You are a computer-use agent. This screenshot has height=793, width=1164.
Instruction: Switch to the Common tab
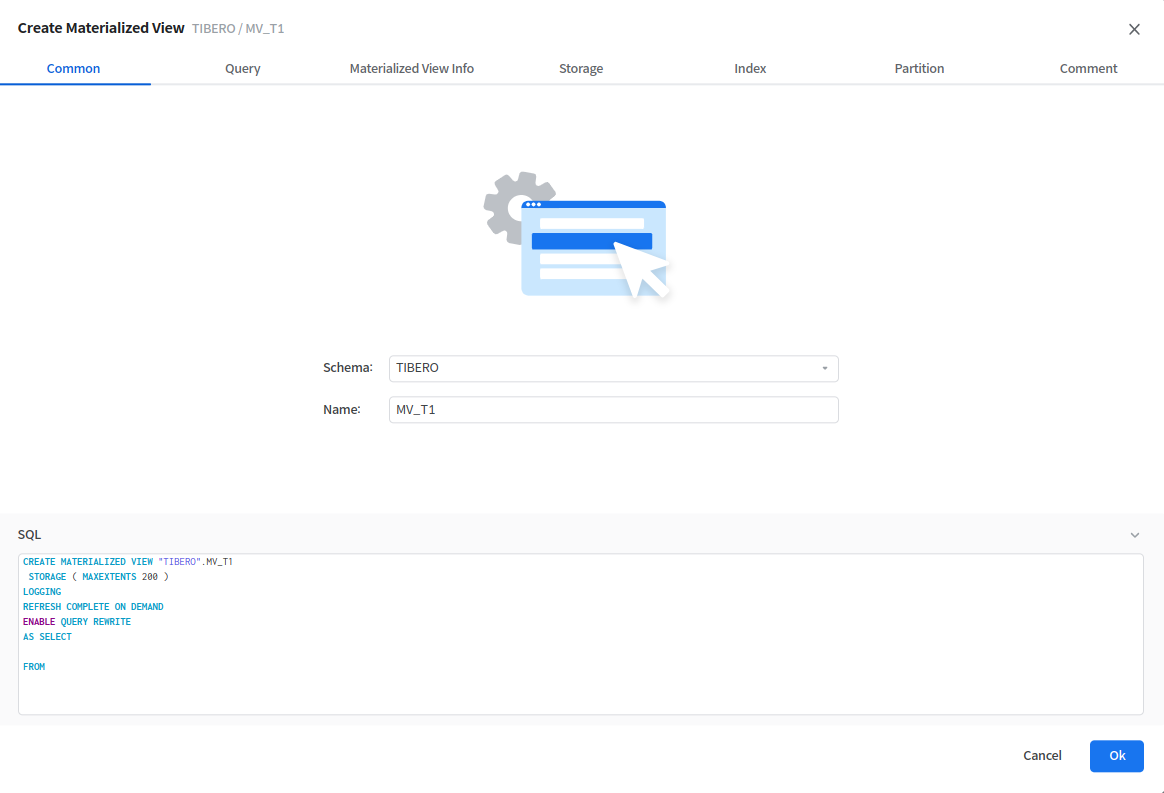click(73, 68)
